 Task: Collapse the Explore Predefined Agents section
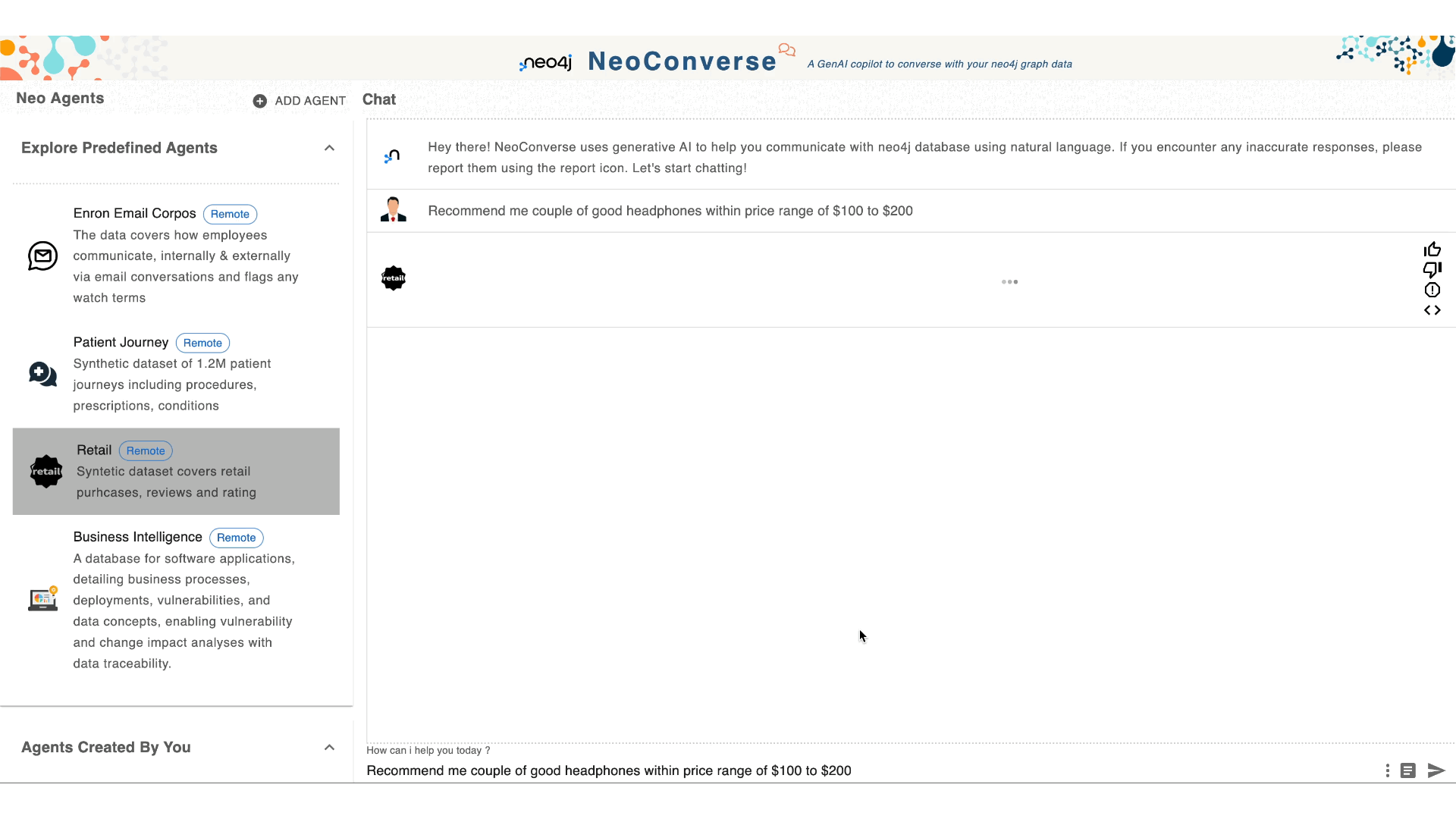click(x=329, y=148)
